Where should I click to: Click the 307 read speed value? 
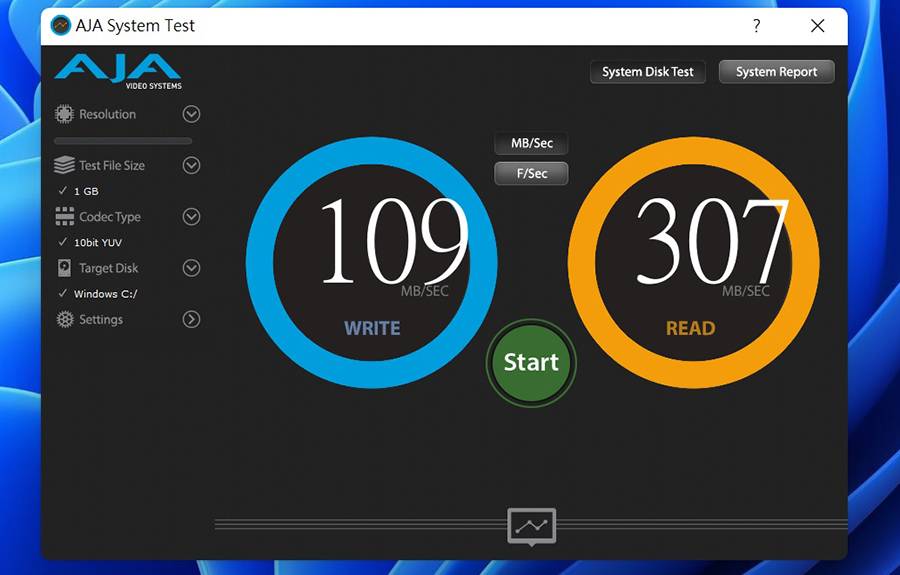point(712,240)
